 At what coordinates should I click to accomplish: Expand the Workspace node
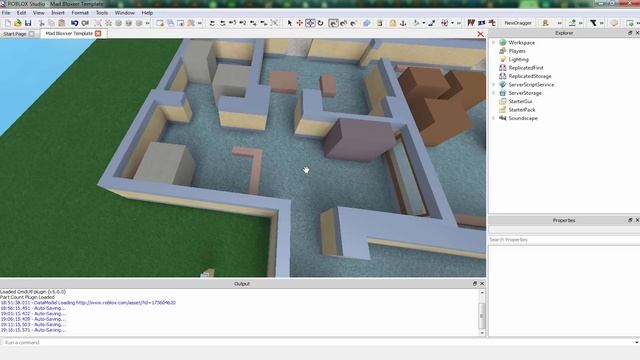[x=493, y=42]
